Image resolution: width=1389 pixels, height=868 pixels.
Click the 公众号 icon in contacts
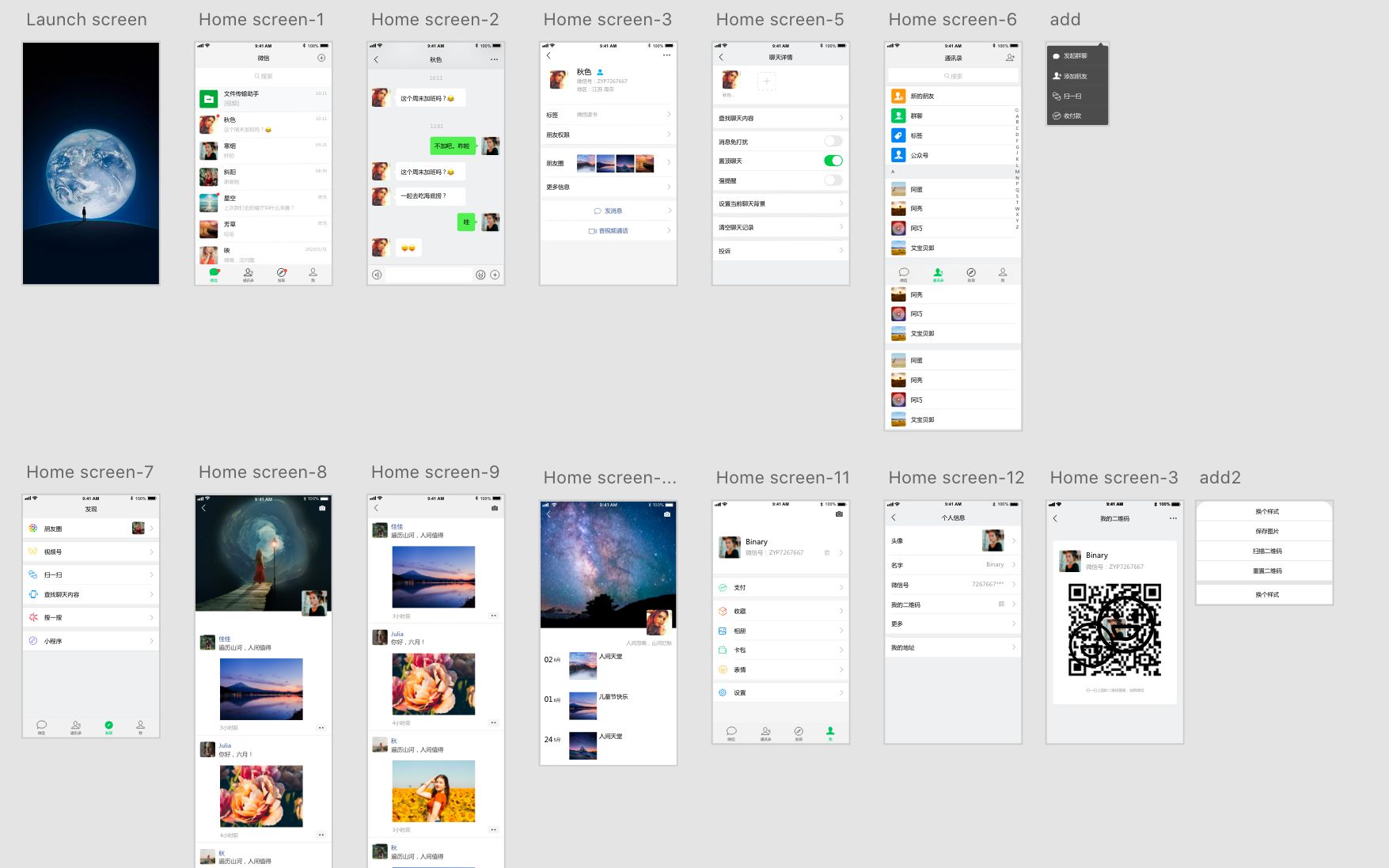tap(898, 155)
